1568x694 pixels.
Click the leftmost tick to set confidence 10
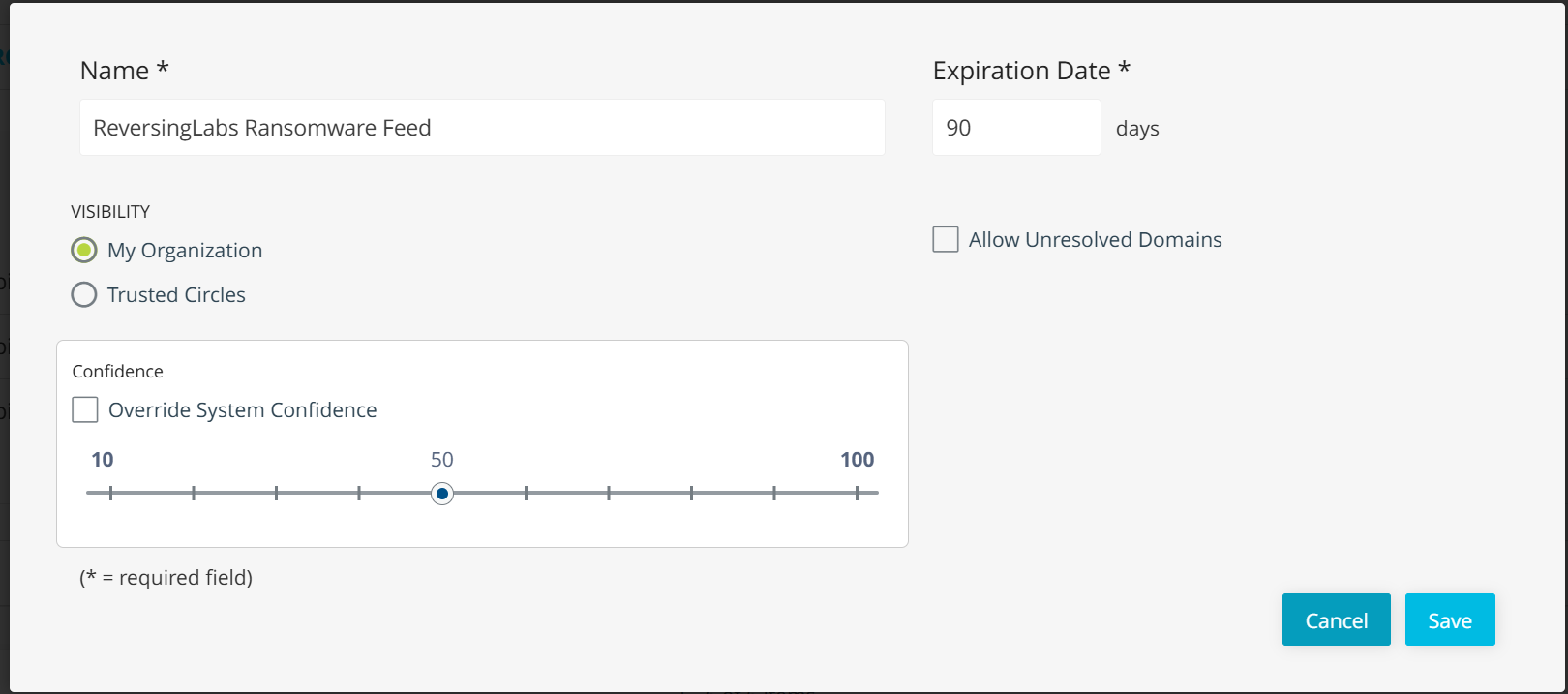coord(111,494)
